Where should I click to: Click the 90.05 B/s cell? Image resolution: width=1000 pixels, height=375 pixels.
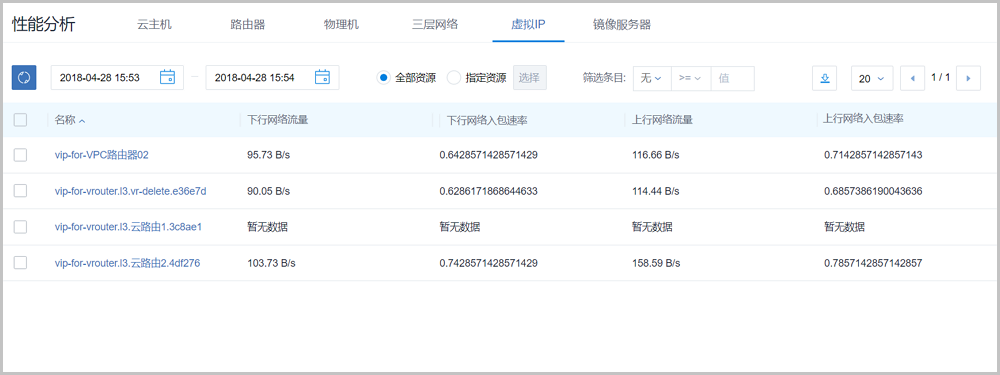point(268,191)
